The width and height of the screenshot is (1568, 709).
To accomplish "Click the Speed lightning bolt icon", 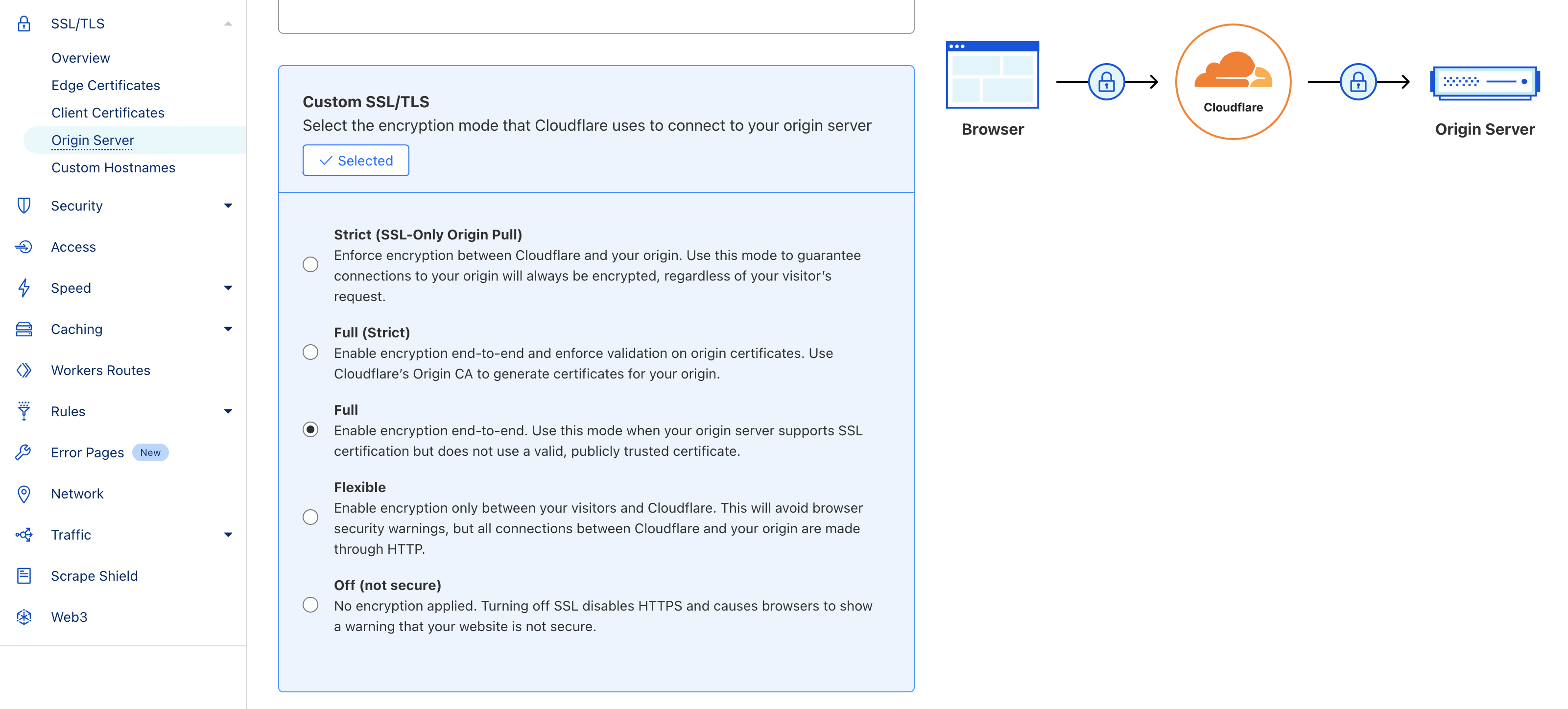I will 24,288.
